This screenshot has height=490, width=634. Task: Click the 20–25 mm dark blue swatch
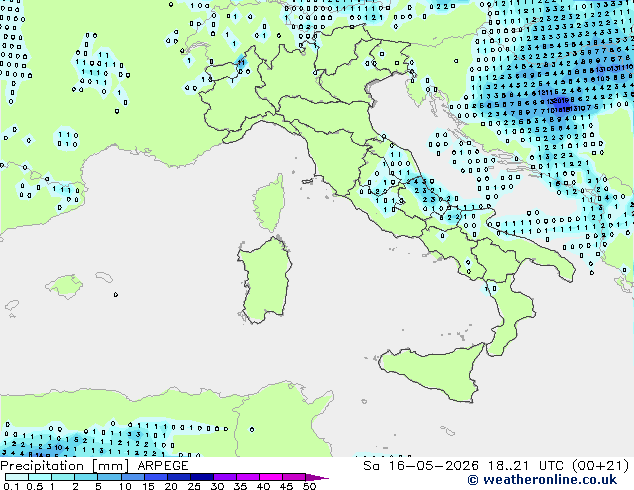click(x=179, y=477)
